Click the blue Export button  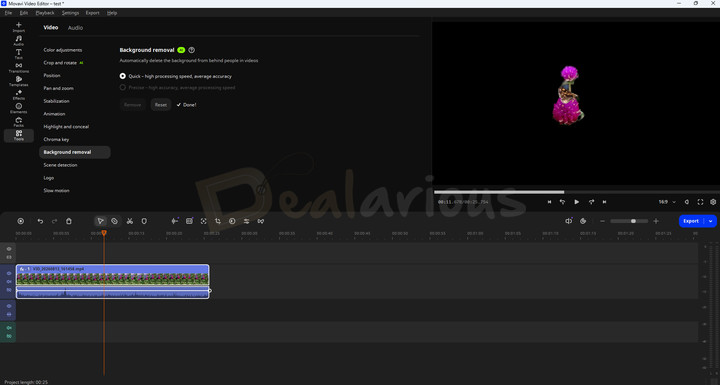click(x=691, y=221)
